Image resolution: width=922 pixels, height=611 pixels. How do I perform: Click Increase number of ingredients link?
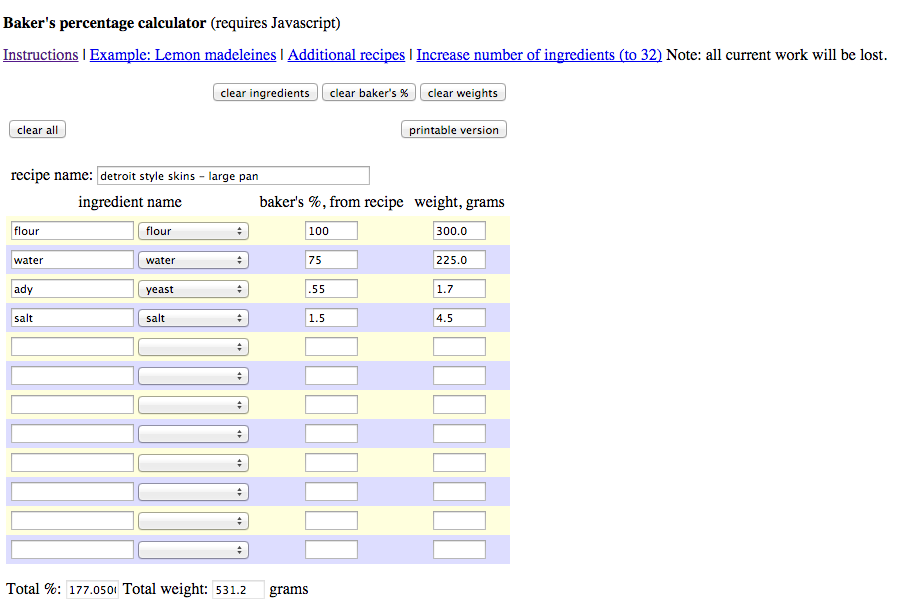coord(539,55)
